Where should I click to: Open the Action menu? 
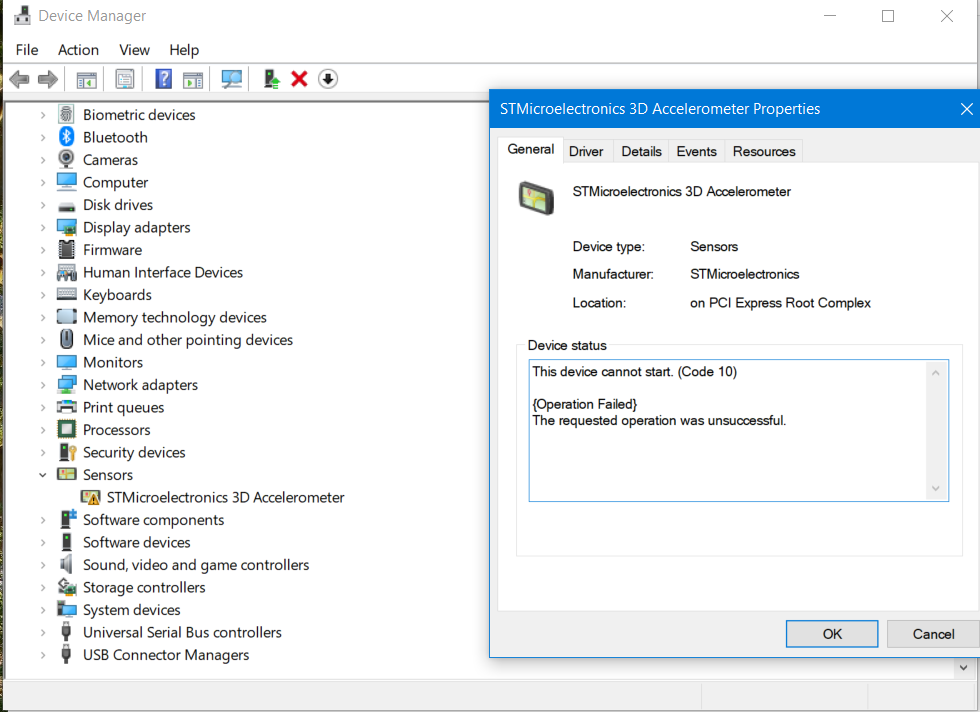tap(78, 50)
